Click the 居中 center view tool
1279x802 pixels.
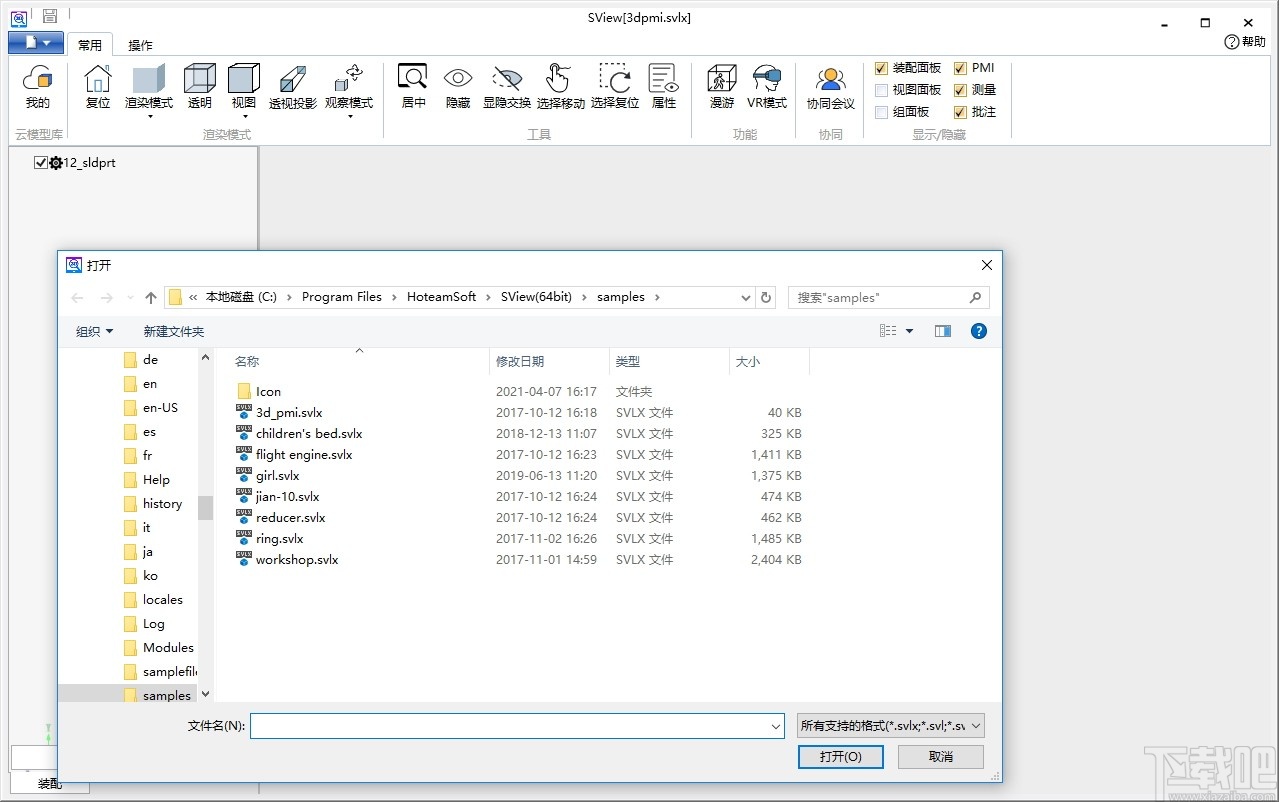point(413,86)
